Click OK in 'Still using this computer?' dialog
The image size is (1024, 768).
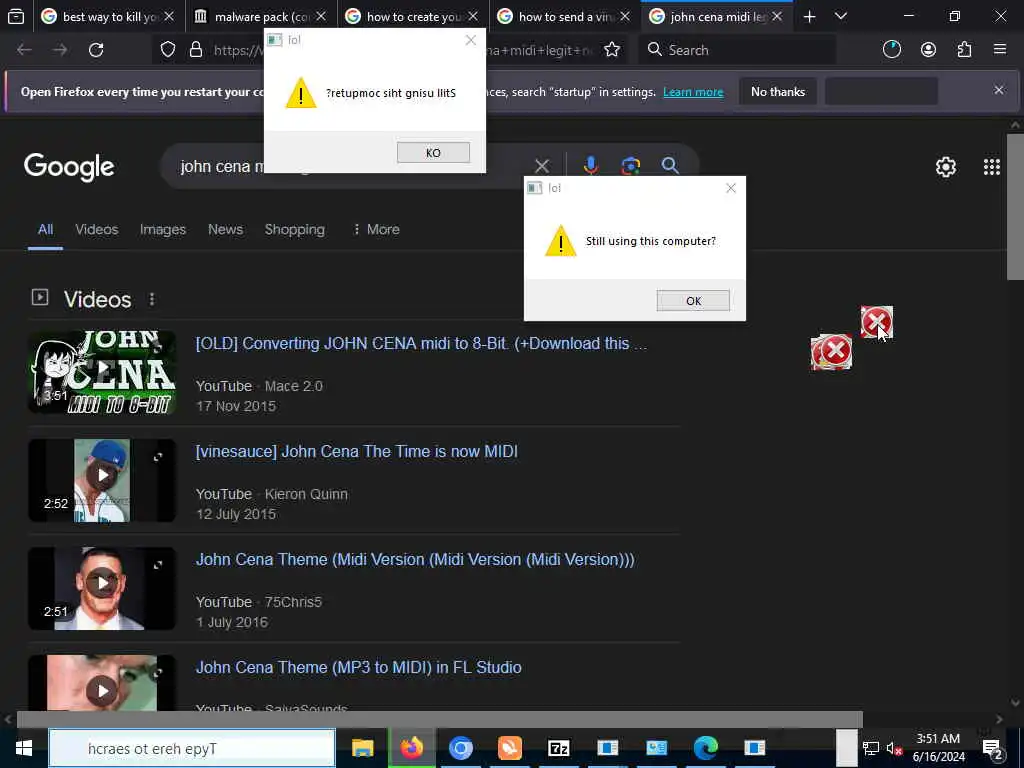click(x=693, y=300)
